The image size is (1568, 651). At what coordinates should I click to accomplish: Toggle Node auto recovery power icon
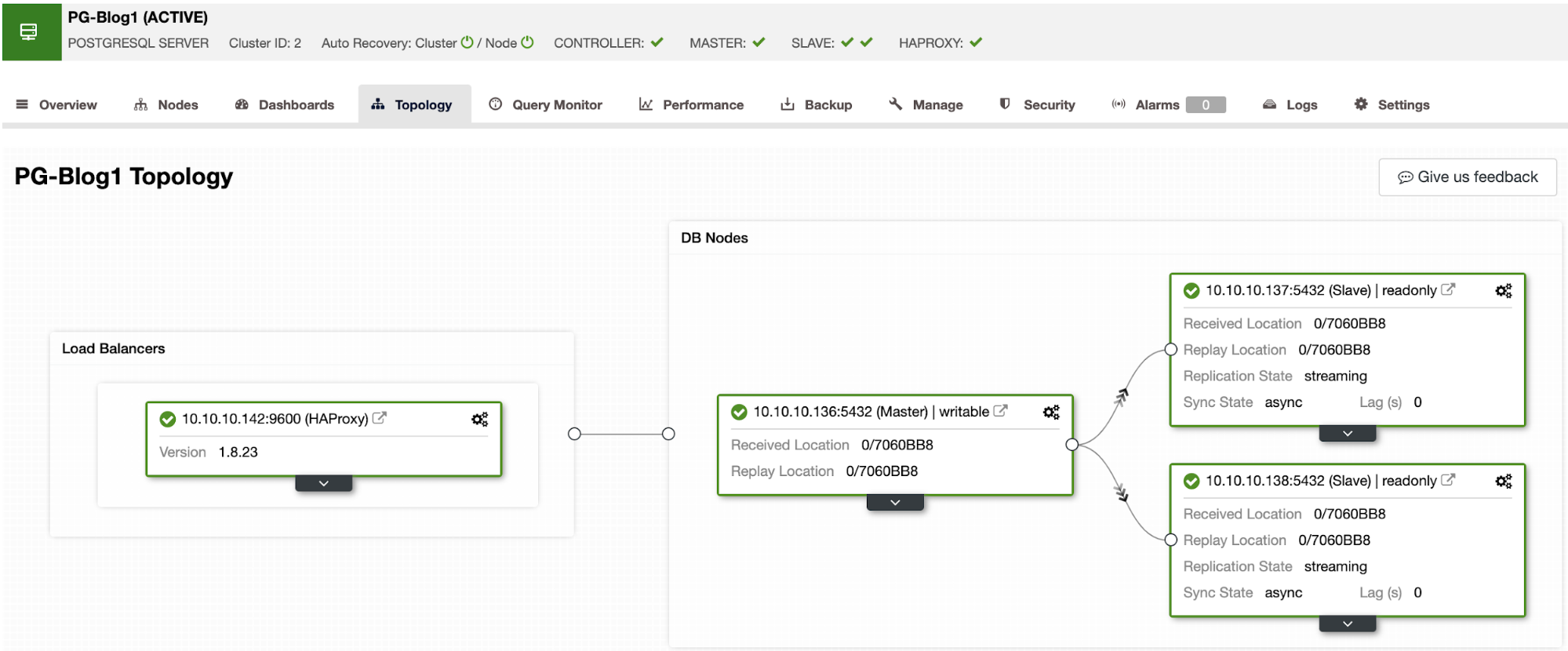click(527, 42)
